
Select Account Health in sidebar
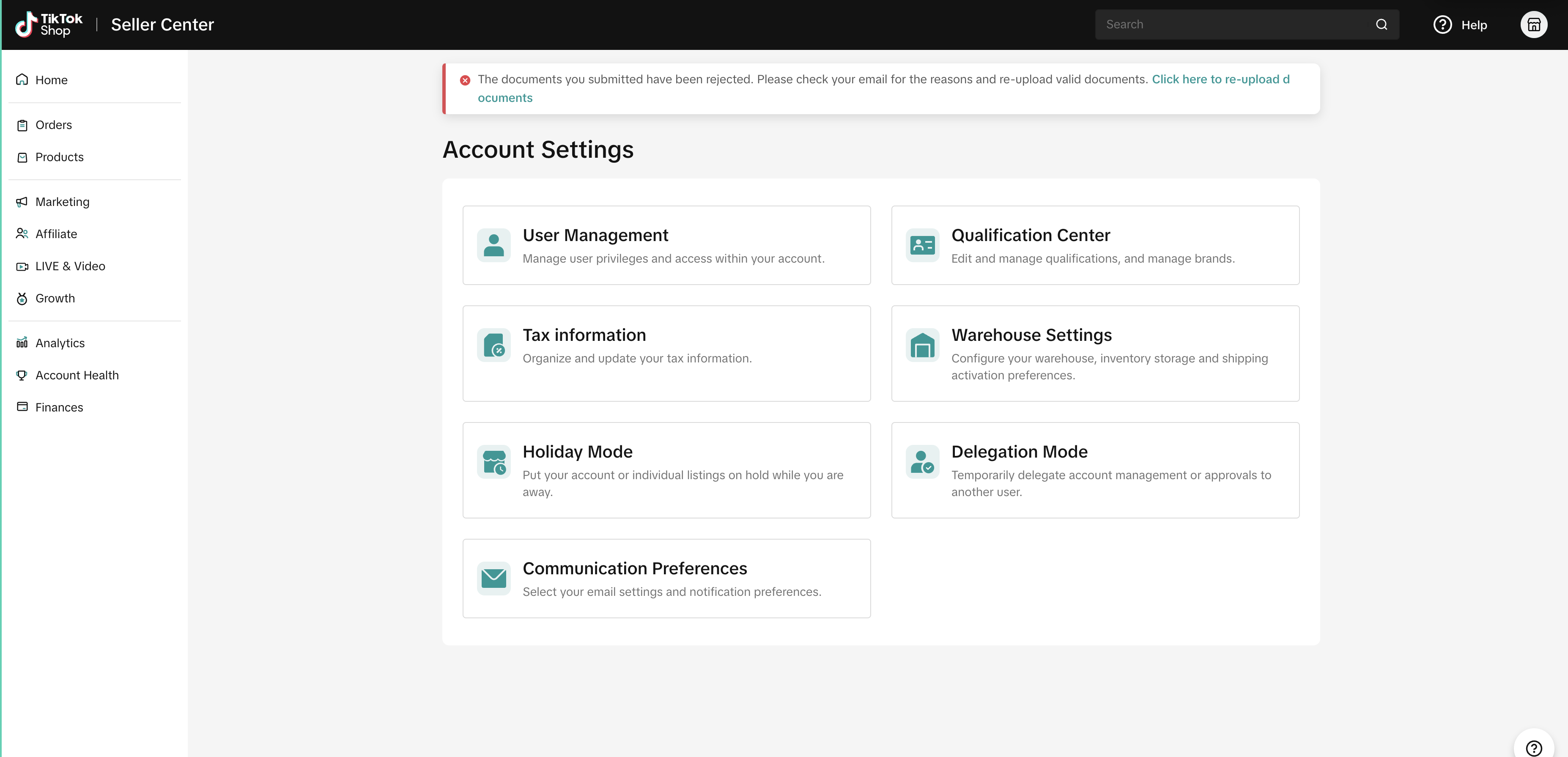point(77,375)
